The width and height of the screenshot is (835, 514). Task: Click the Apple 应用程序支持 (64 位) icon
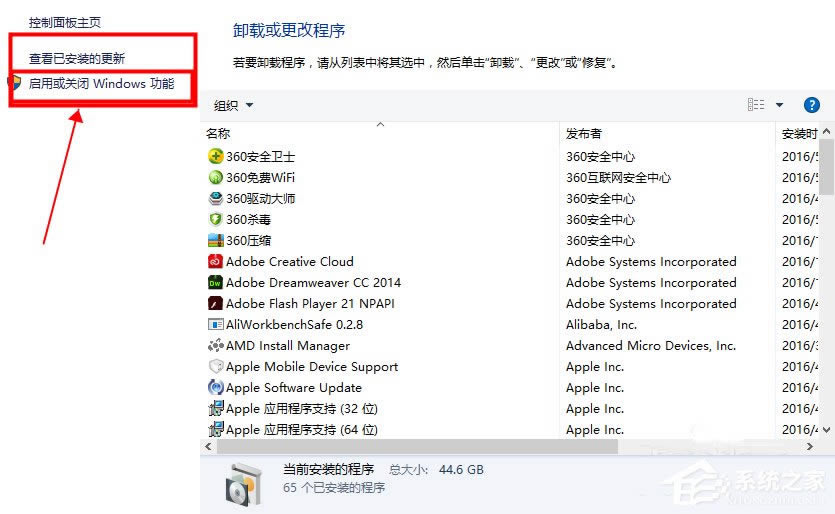click(215, 429)
